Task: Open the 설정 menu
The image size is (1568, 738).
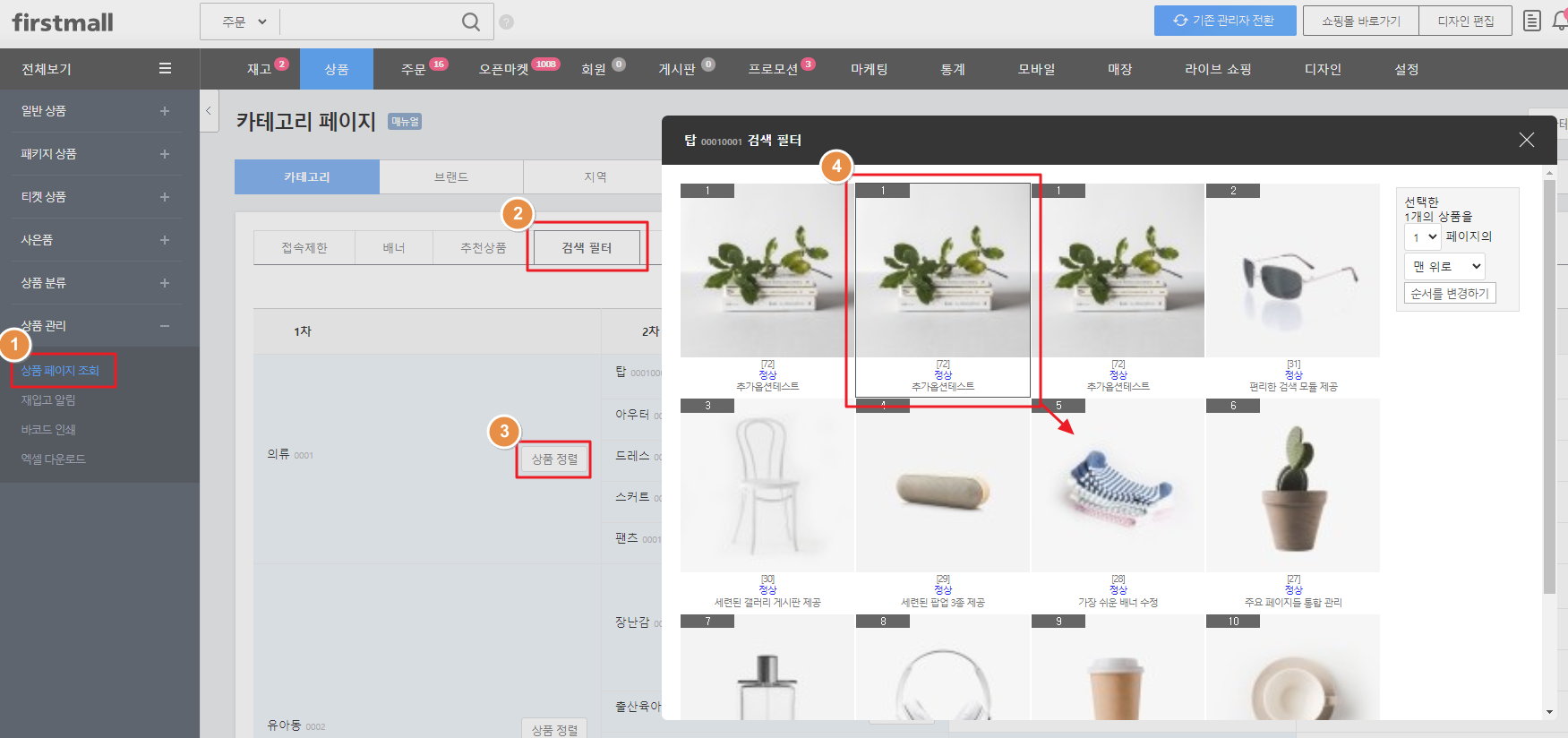Action: tap(1407, 69)
